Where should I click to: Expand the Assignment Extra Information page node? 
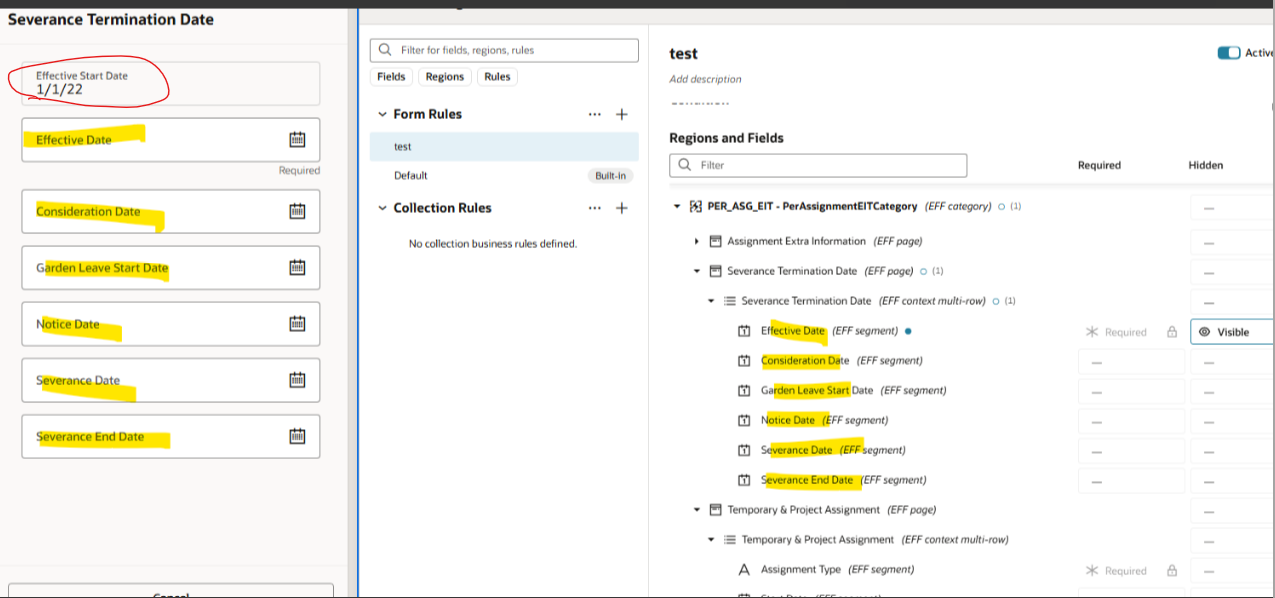[697, 241]
